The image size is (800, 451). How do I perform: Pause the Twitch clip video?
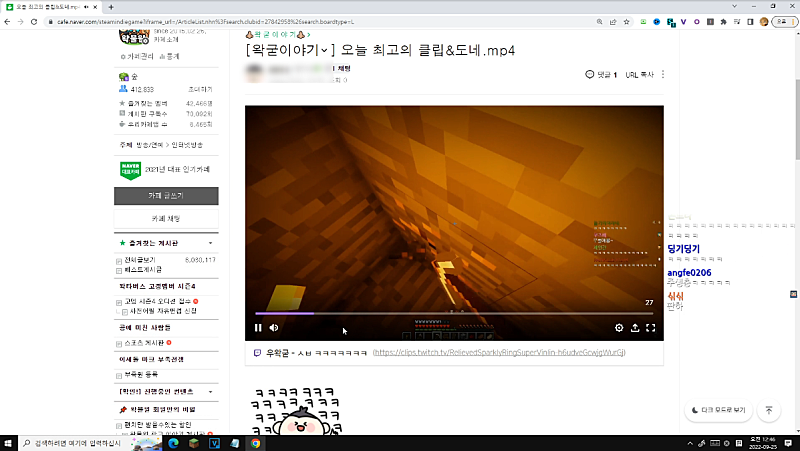(258, 328)
